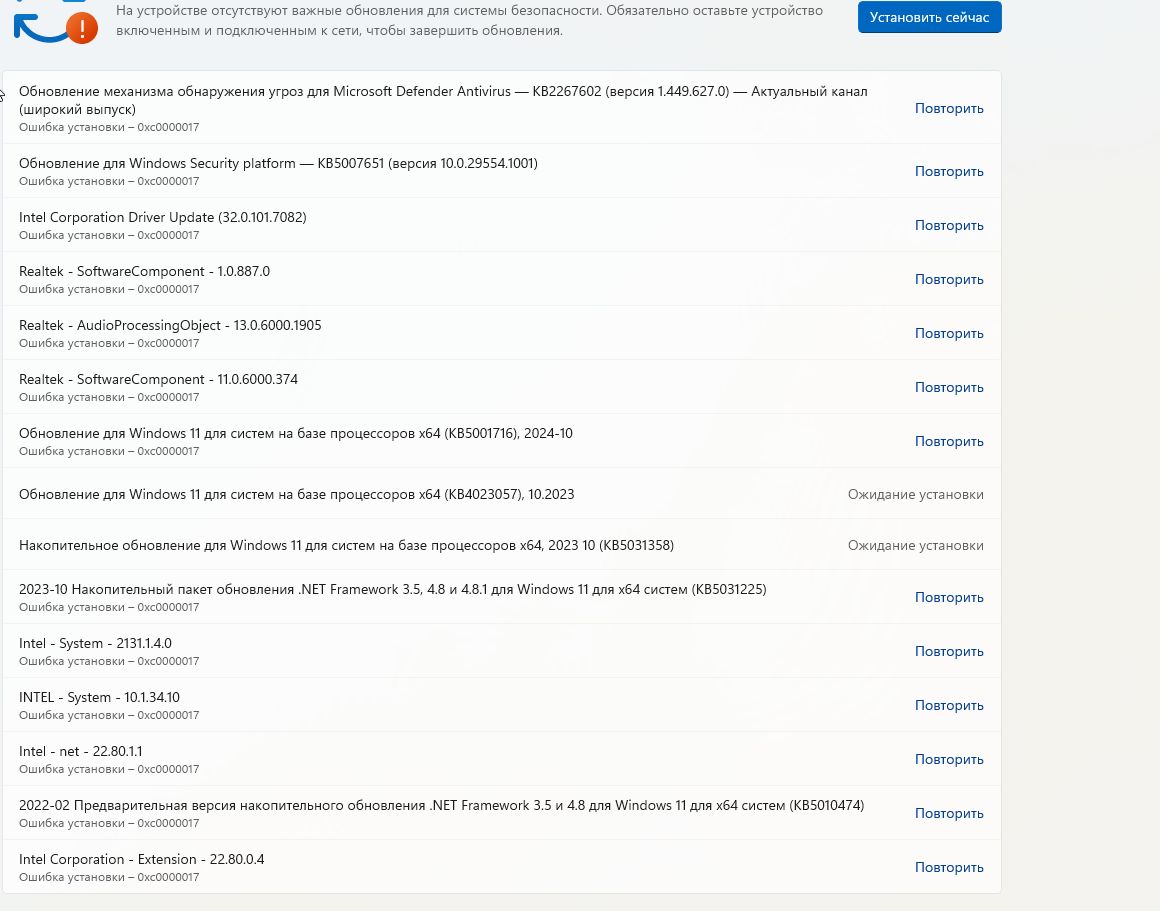Retry the KB5001716 2024-10 update
Image resolution: width=1160 pixels, height=911 pixels.
pos(948,441)
